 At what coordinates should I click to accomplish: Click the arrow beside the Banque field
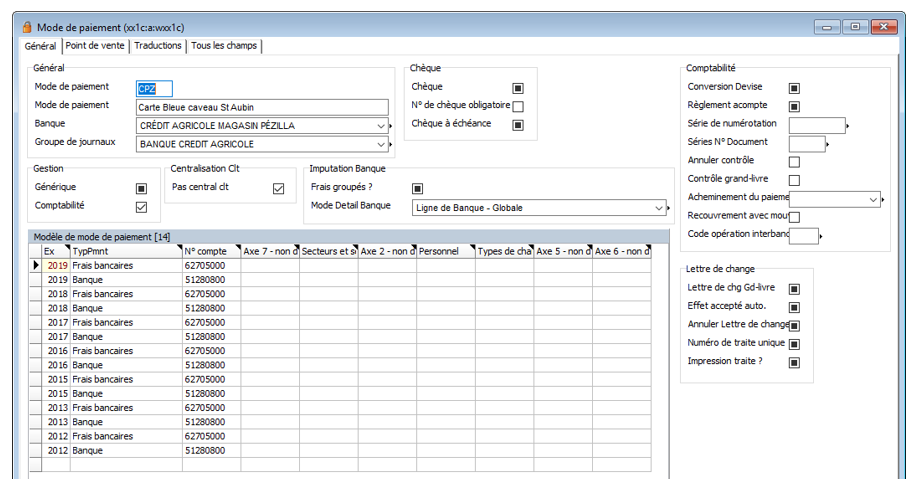click(390, 127)
